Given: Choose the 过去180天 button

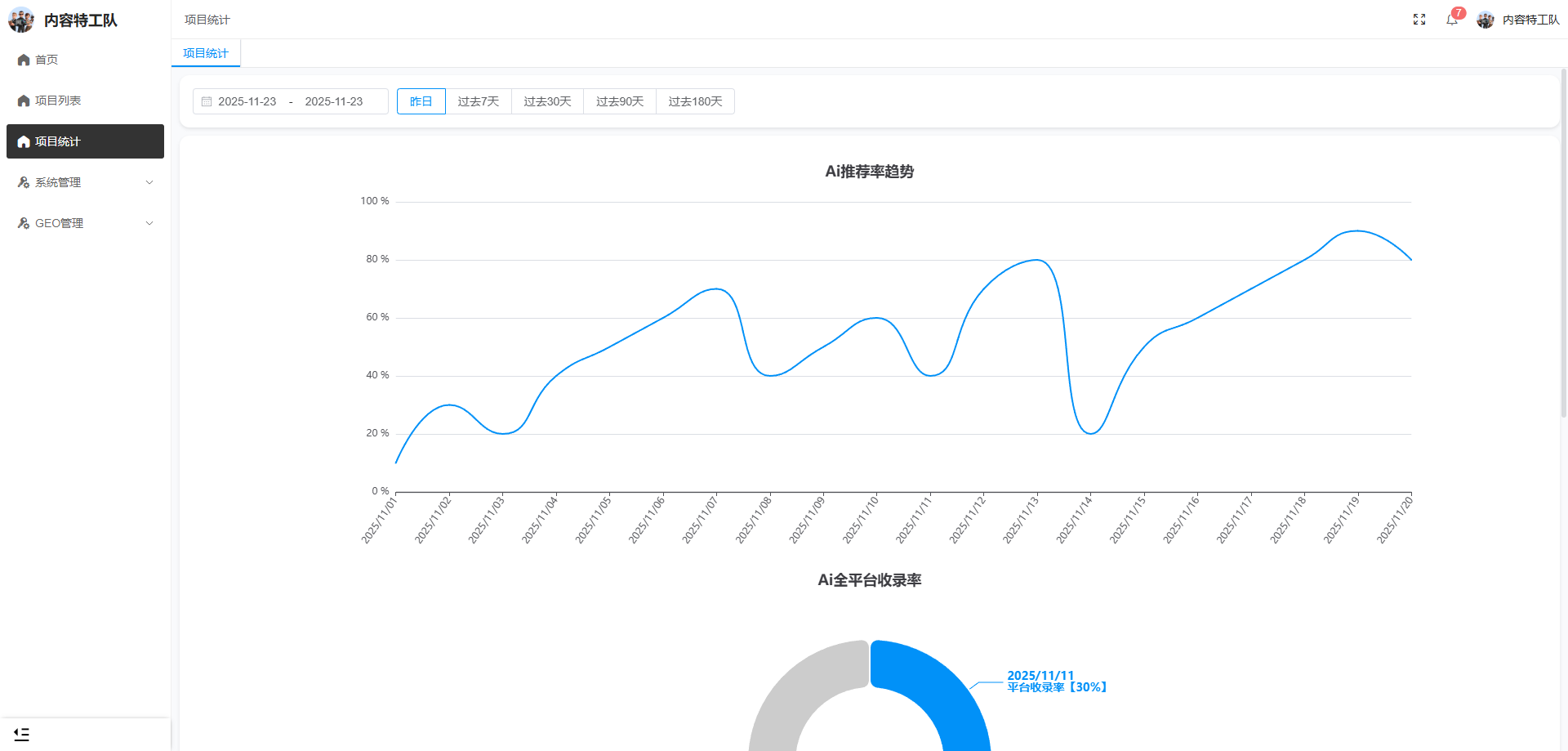Looking at the screenshot, I should pos(695,101).
